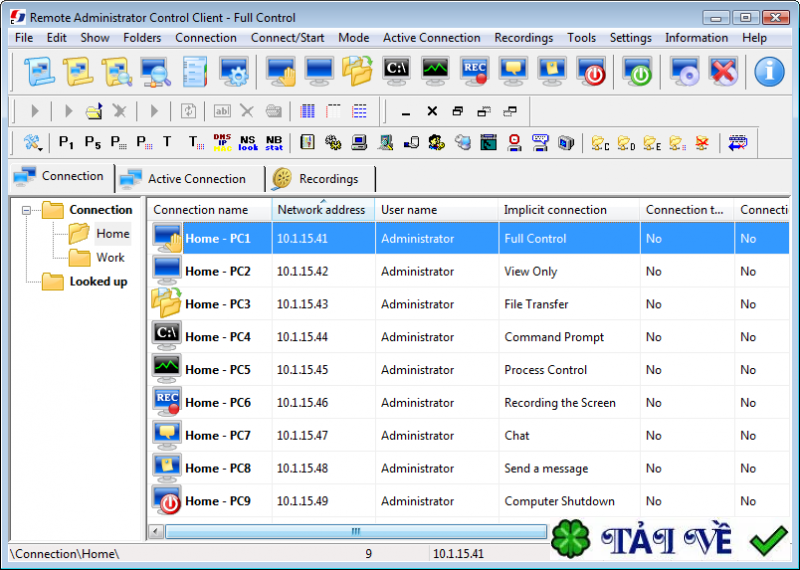Click the horizontal scrollbar thumb under the list
800x570 pixels.
click(355, 532)
